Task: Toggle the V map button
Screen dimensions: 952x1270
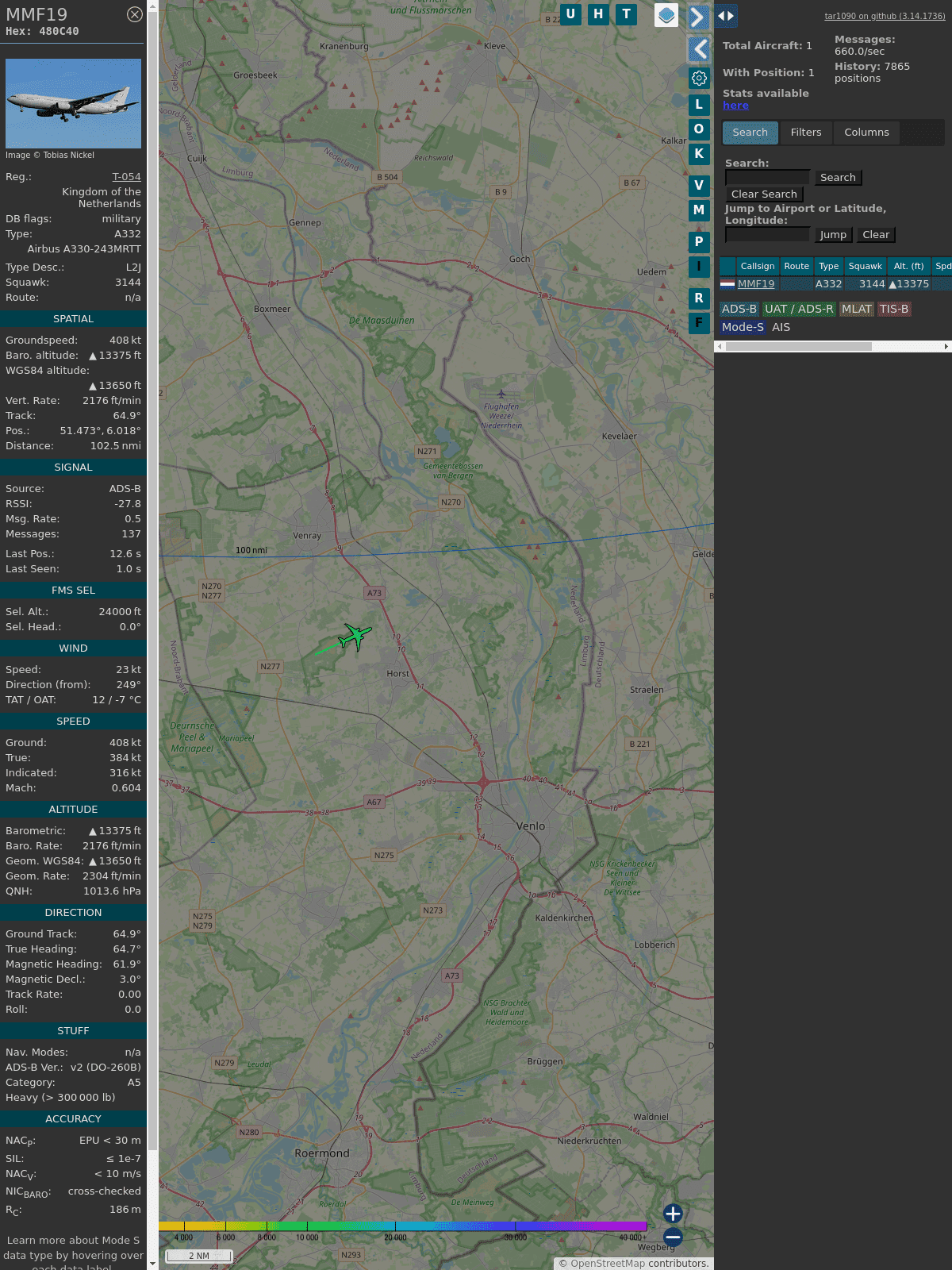Action: [x=699, y=185]
